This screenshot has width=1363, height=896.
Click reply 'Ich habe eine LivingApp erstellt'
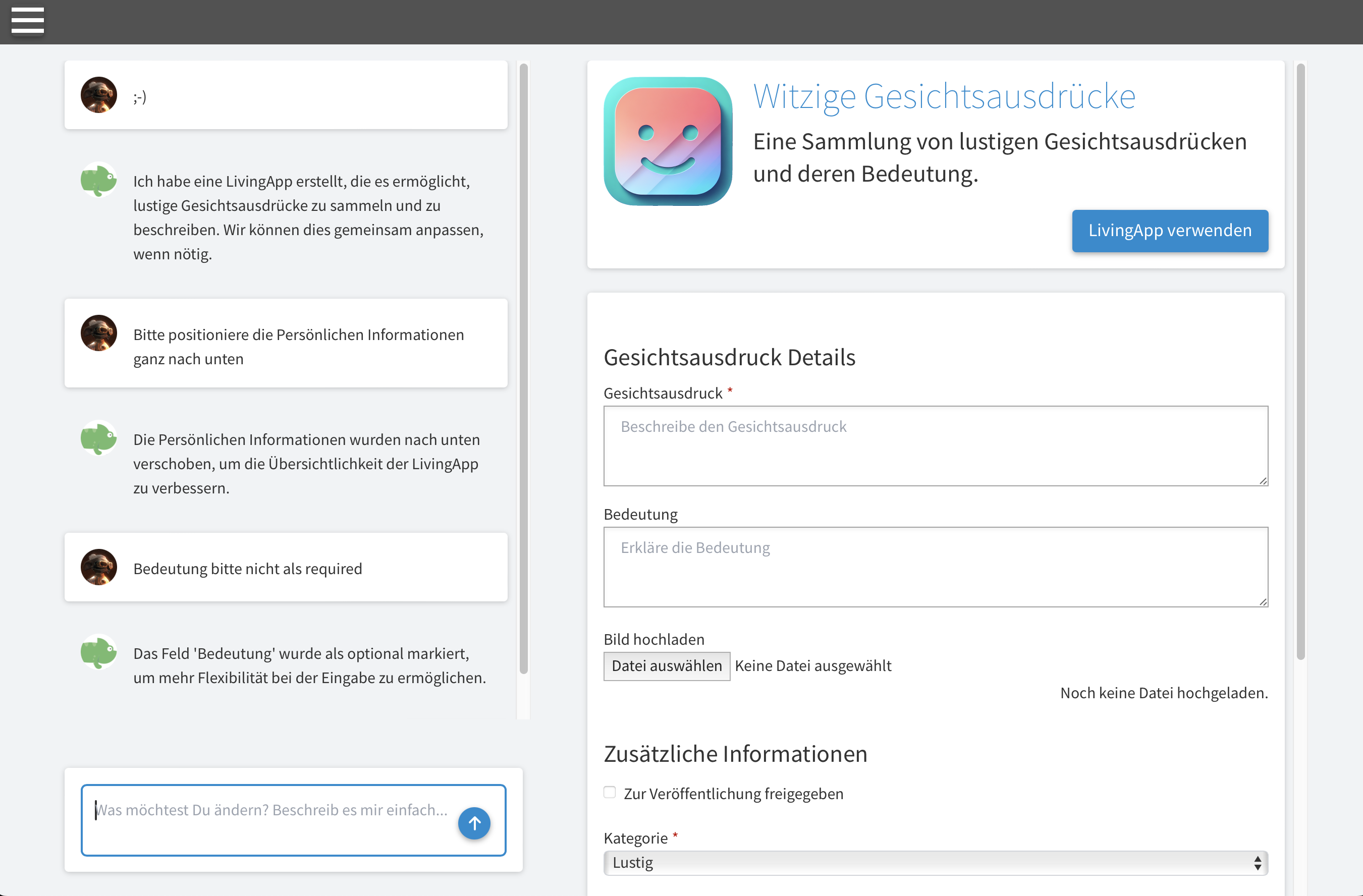pyautogui.click(x=308, y=217)
